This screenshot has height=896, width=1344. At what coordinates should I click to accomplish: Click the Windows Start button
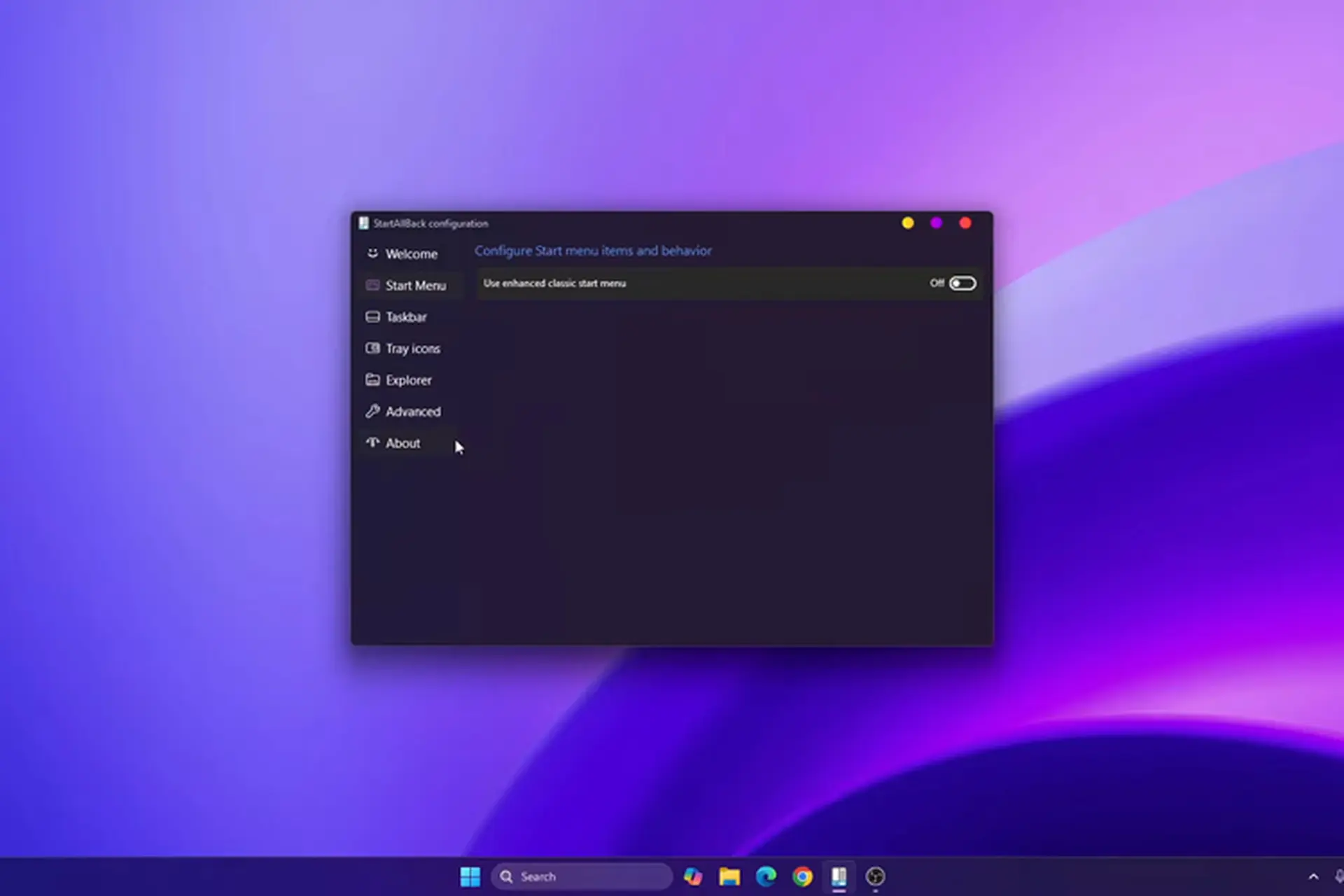coord(470,876)
